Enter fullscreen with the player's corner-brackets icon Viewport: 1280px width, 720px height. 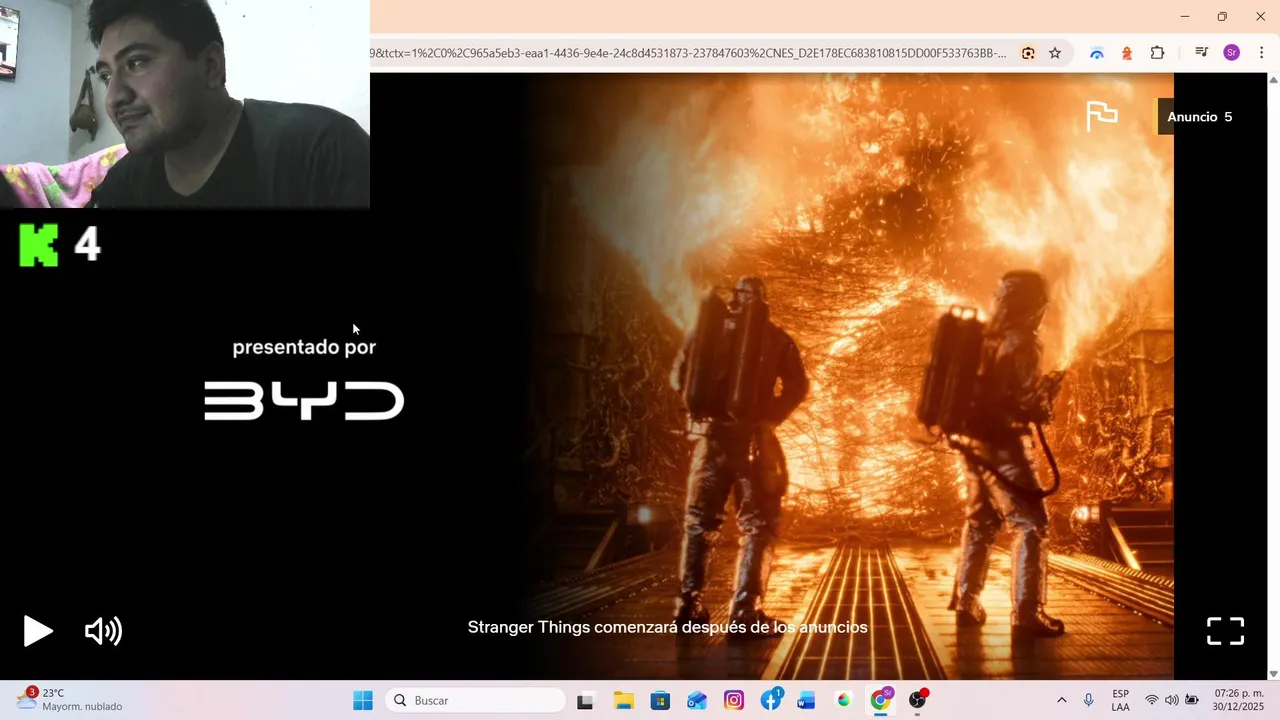[x=1225, y=631]
